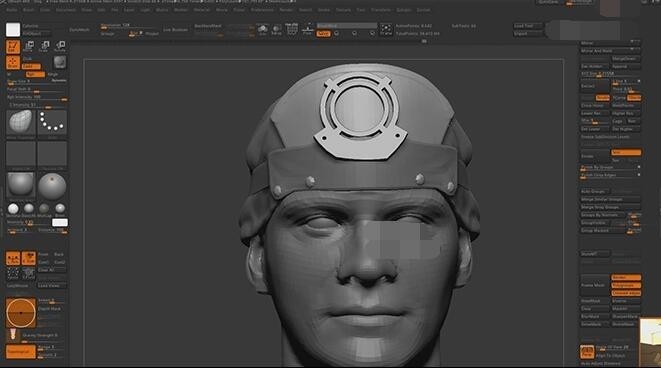The height and width of the screenshot is (368, 661).
Task: Open the dotted stroke type picker
Action: [x=52, y=122]
